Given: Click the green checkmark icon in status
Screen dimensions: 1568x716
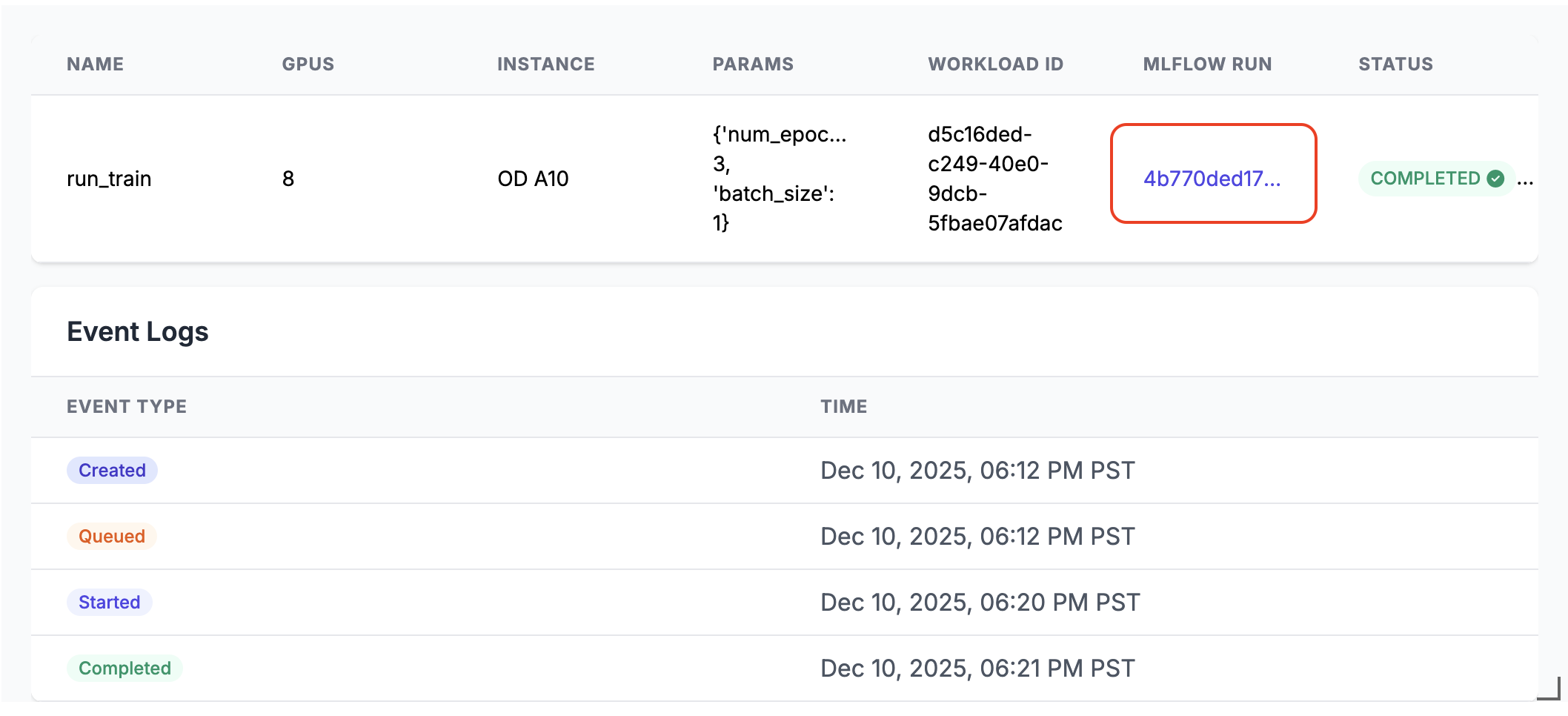Looking at the screenshot, I should 1495,179.
